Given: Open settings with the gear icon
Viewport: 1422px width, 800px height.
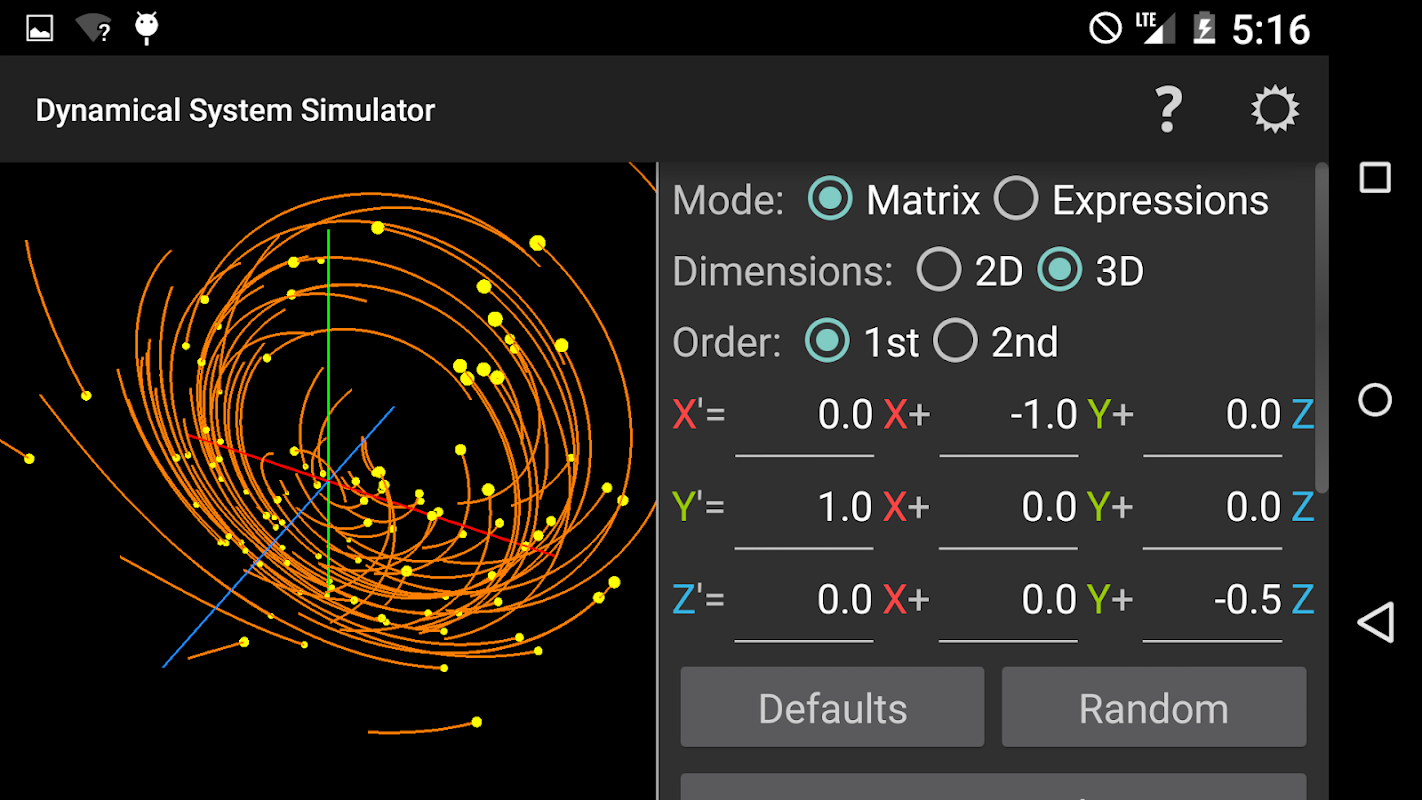Looking at the screenshot, I should pyautogui.click(x=1275, y=109).
